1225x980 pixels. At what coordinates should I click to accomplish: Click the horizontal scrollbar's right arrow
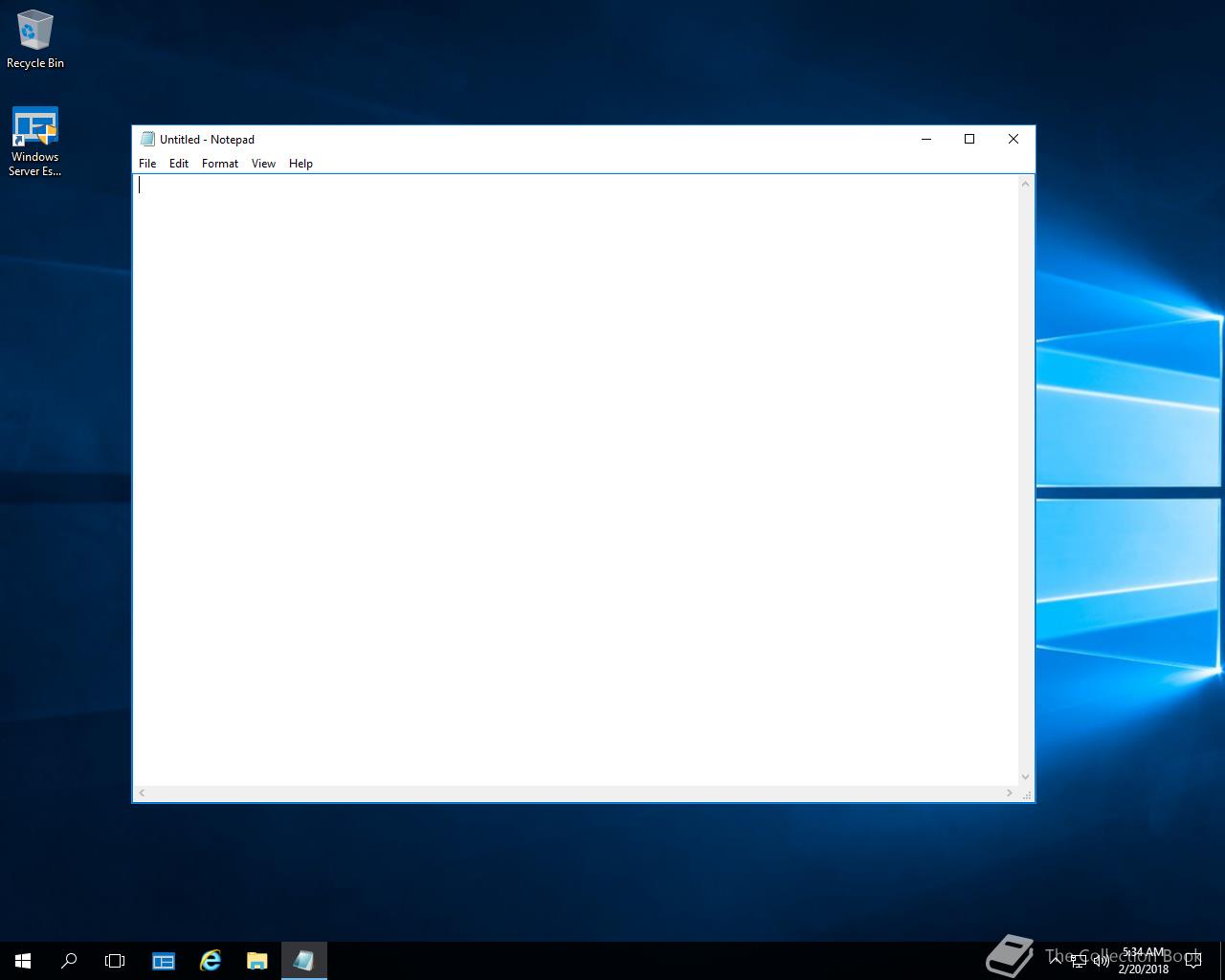pyautogui.click(x=1009, y=793)
